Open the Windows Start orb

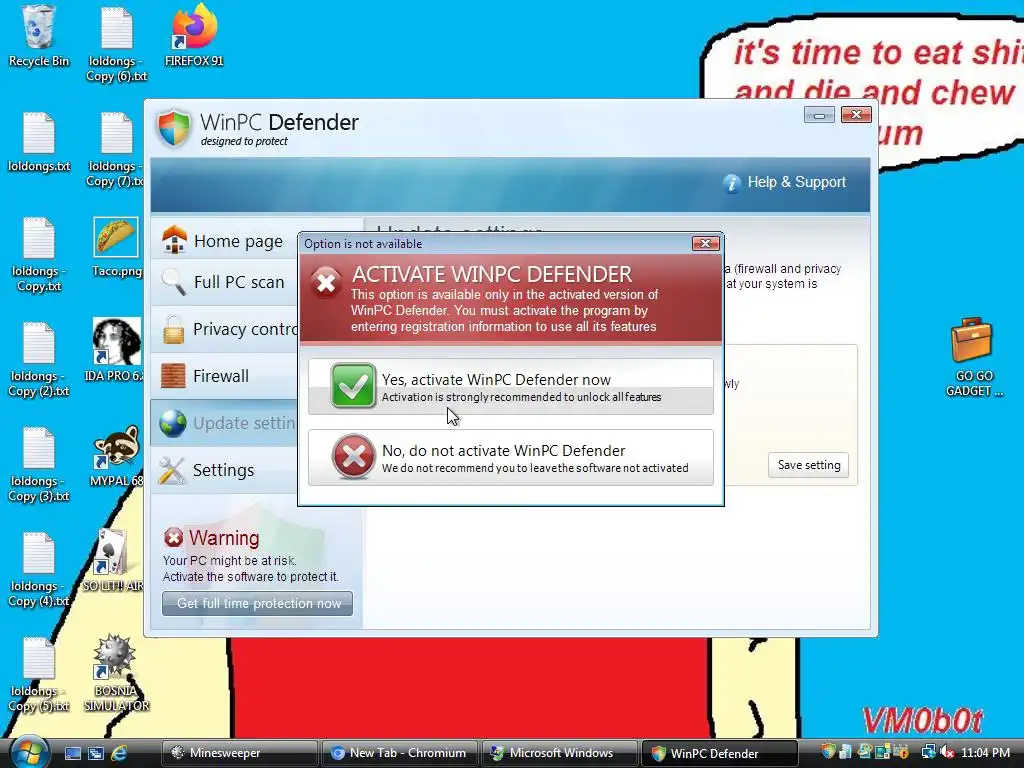[28, 752]
